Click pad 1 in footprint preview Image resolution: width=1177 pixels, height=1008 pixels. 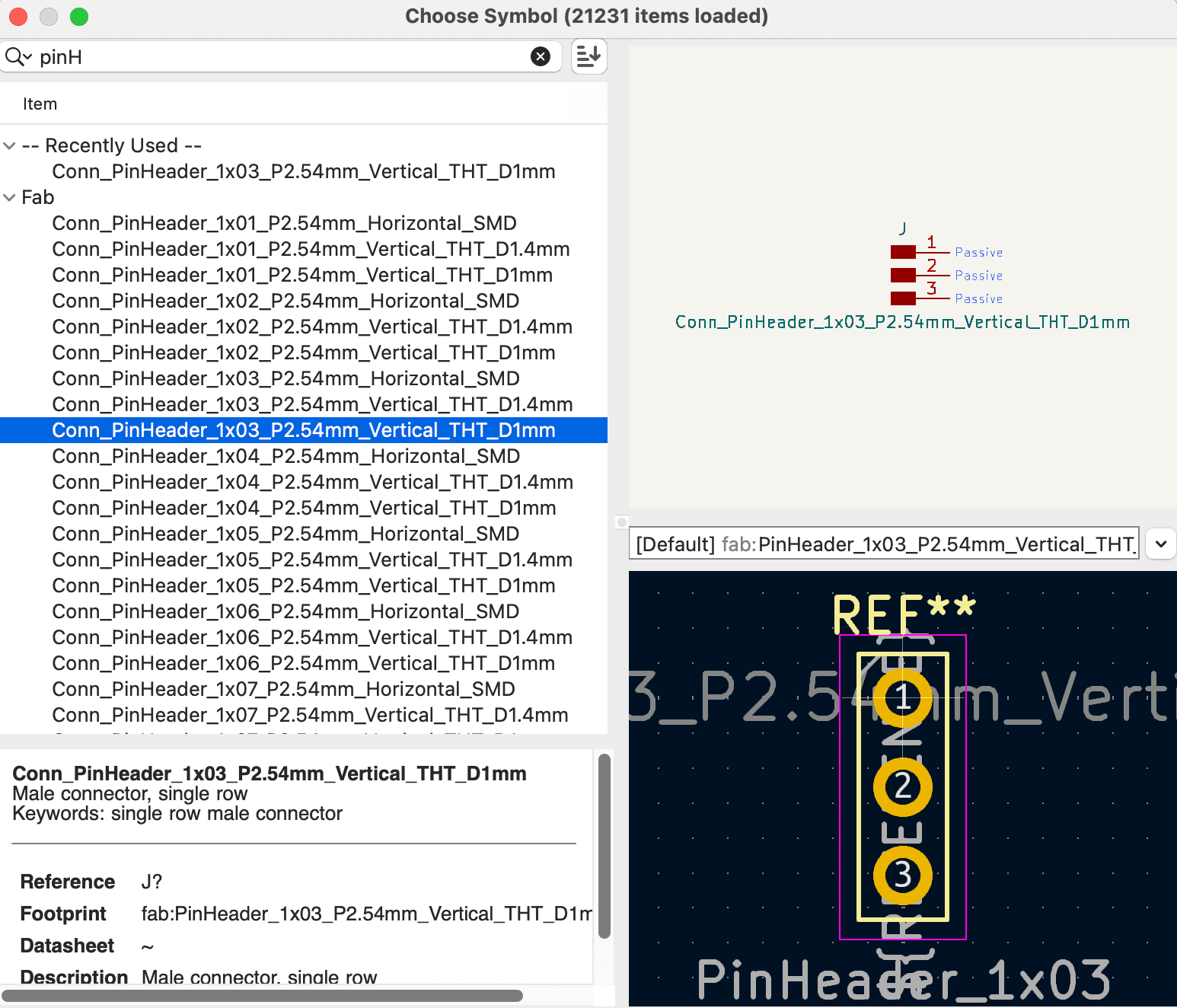[x=903, y=697]
